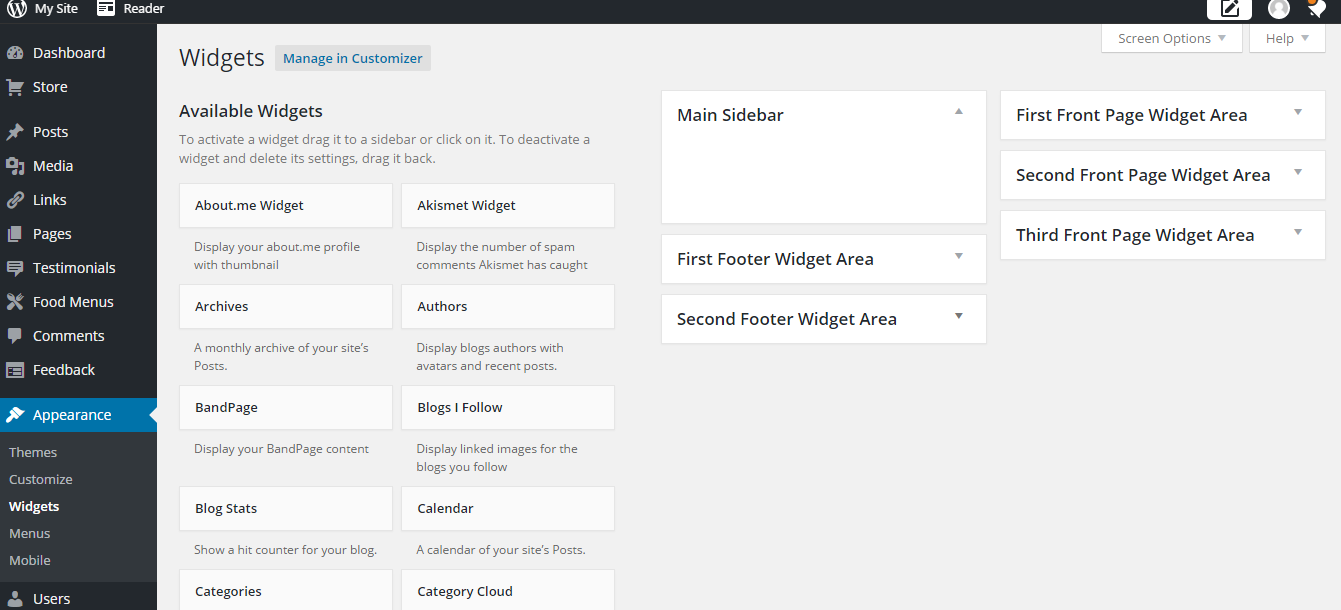The height and width of the screenshot is (610, 1341).
Task: Open the user avatar profile icon
Action: tap(1279, 9)
